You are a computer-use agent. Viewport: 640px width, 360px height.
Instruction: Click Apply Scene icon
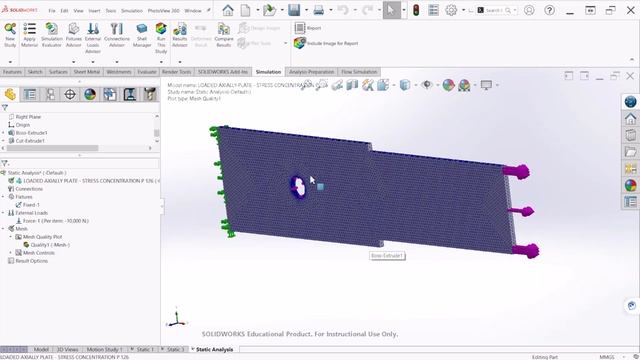point(464,85)
